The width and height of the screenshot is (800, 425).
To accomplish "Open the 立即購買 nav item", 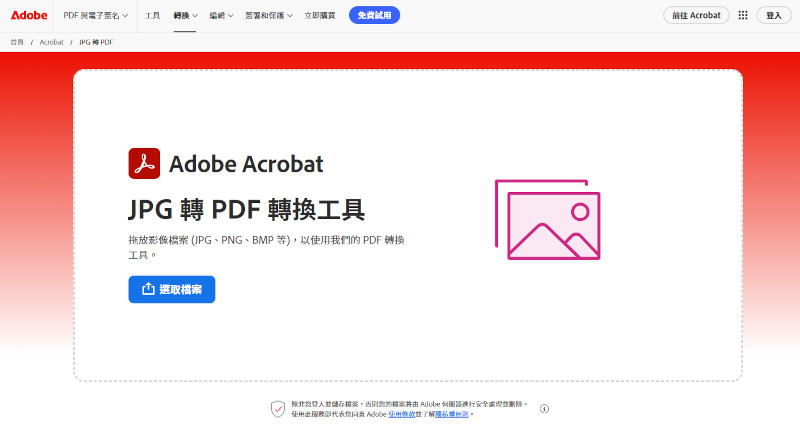I will coord(320,16).
